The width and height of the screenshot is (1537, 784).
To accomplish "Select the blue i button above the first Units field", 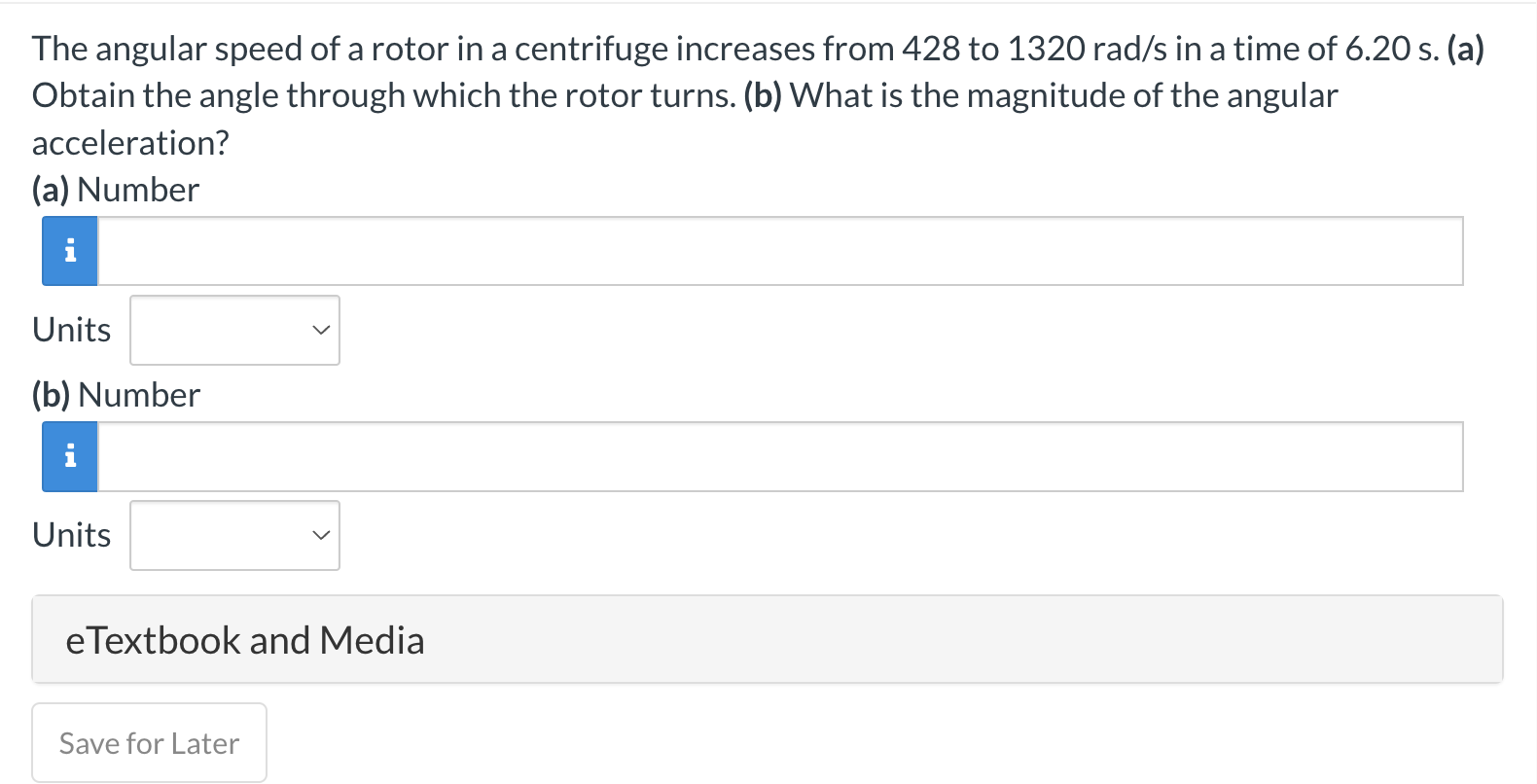I will [69, 250].
